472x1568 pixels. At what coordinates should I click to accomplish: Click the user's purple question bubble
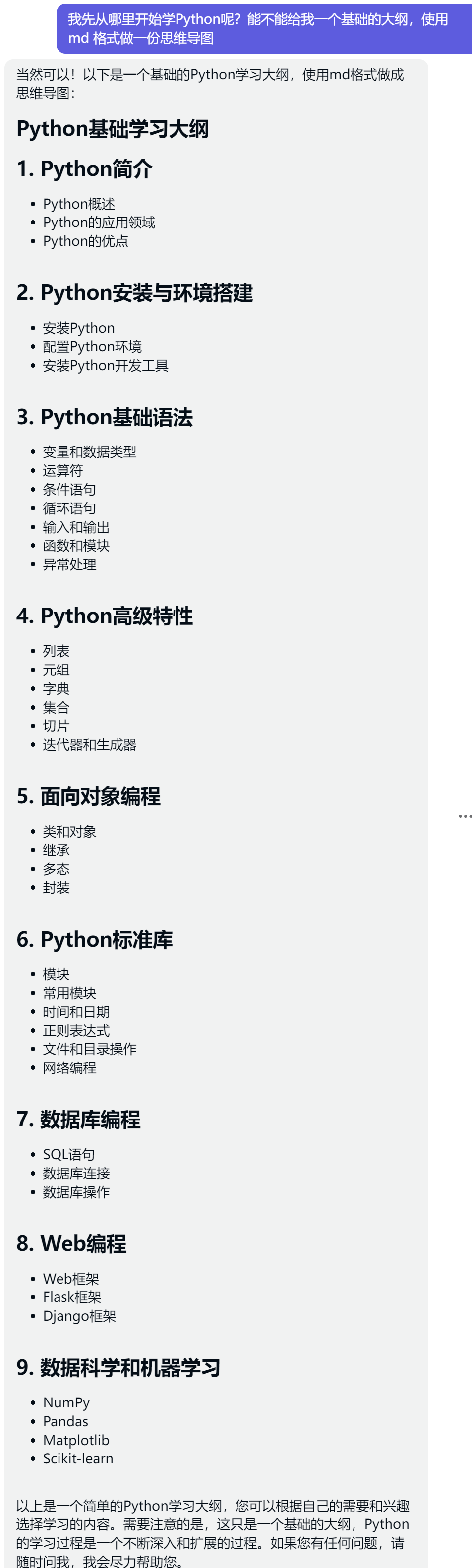click(x=262, y=29)
